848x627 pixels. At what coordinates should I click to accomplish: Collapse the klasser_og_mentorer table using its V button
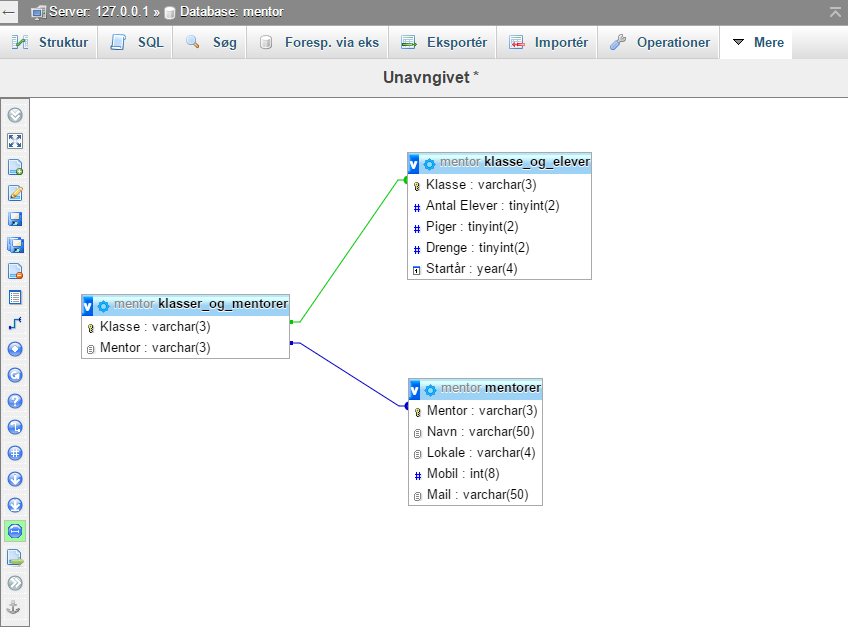pyautogui.click(x=88, y=306)
